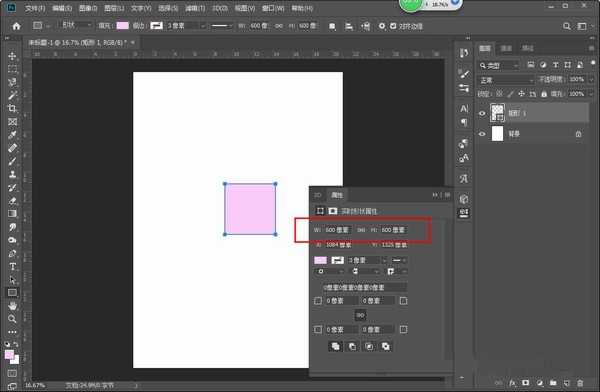Toggle Lock position in Layers panel

pyautogui.click(x=521, y=93)
